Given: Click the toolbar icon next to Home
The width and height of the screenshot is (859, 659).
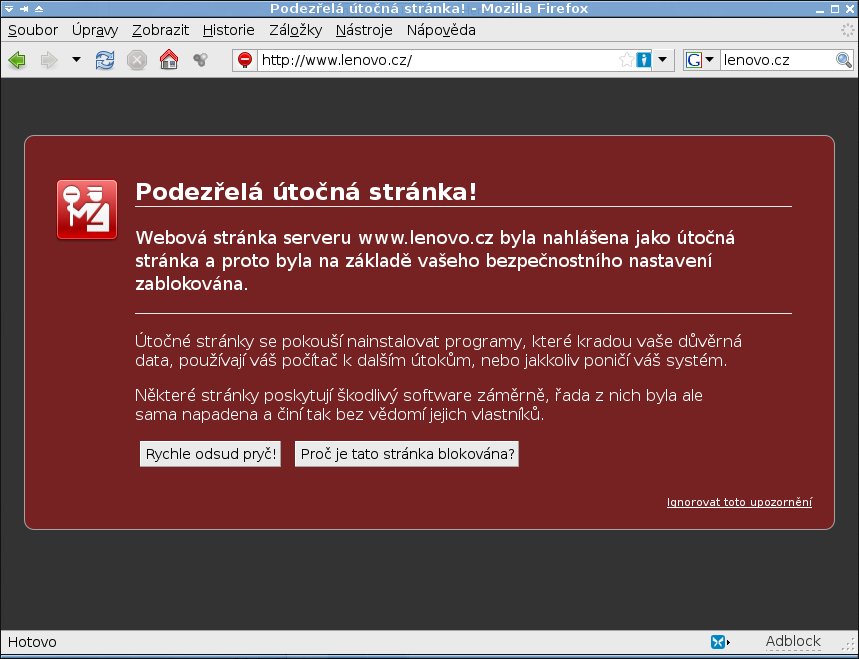Looking at the screenshot, I should [x=201, y=59].
